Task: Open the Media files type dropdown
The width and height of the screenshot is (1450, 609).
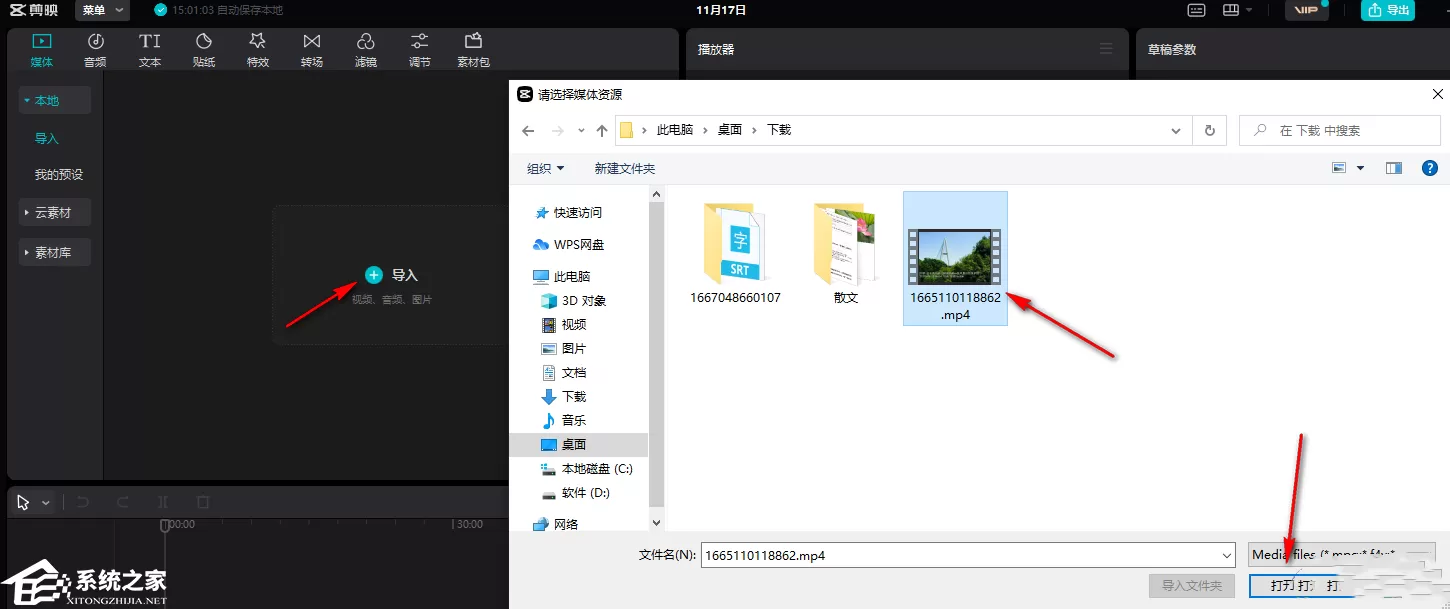Action: coord(1342,554)
